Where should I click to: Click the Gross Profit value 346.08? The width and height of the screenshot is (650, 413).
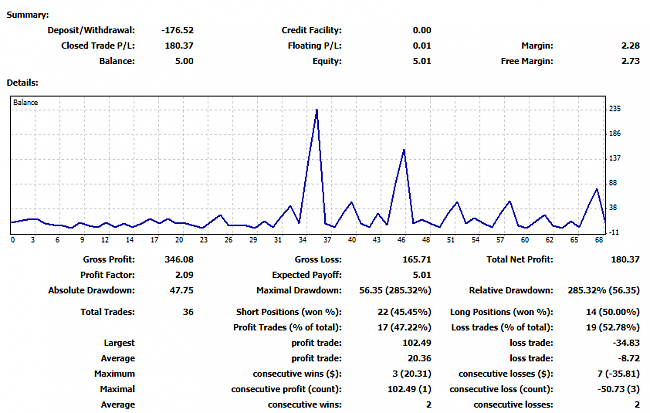179,260
